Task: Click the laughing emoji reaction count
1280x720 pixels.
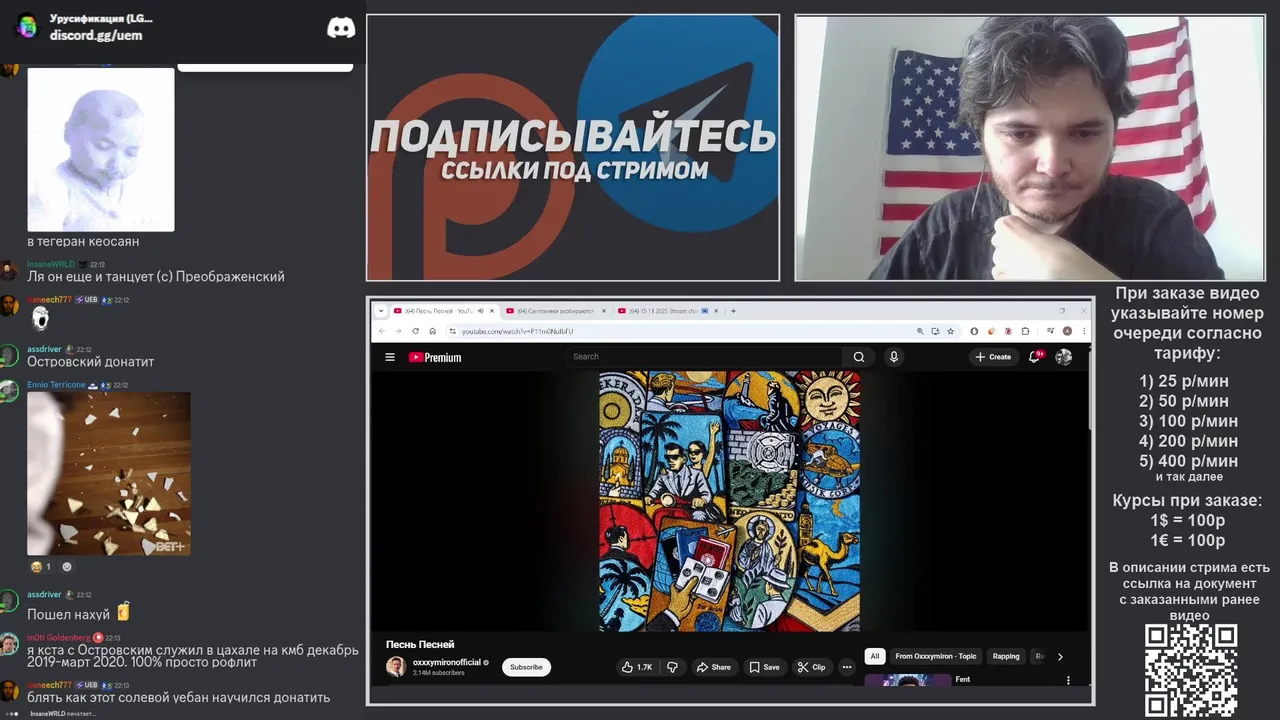Action: tap(40, 567)
